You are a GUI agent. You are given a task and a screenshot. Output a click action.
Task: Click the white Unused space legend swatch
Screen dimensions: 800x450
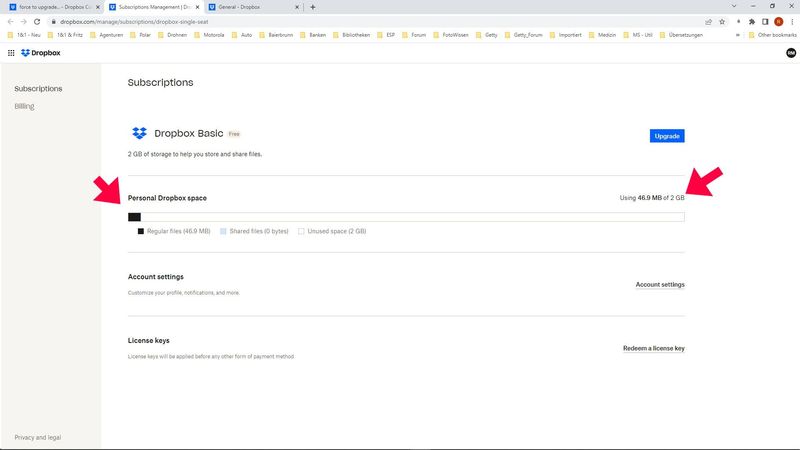(301, 231)
